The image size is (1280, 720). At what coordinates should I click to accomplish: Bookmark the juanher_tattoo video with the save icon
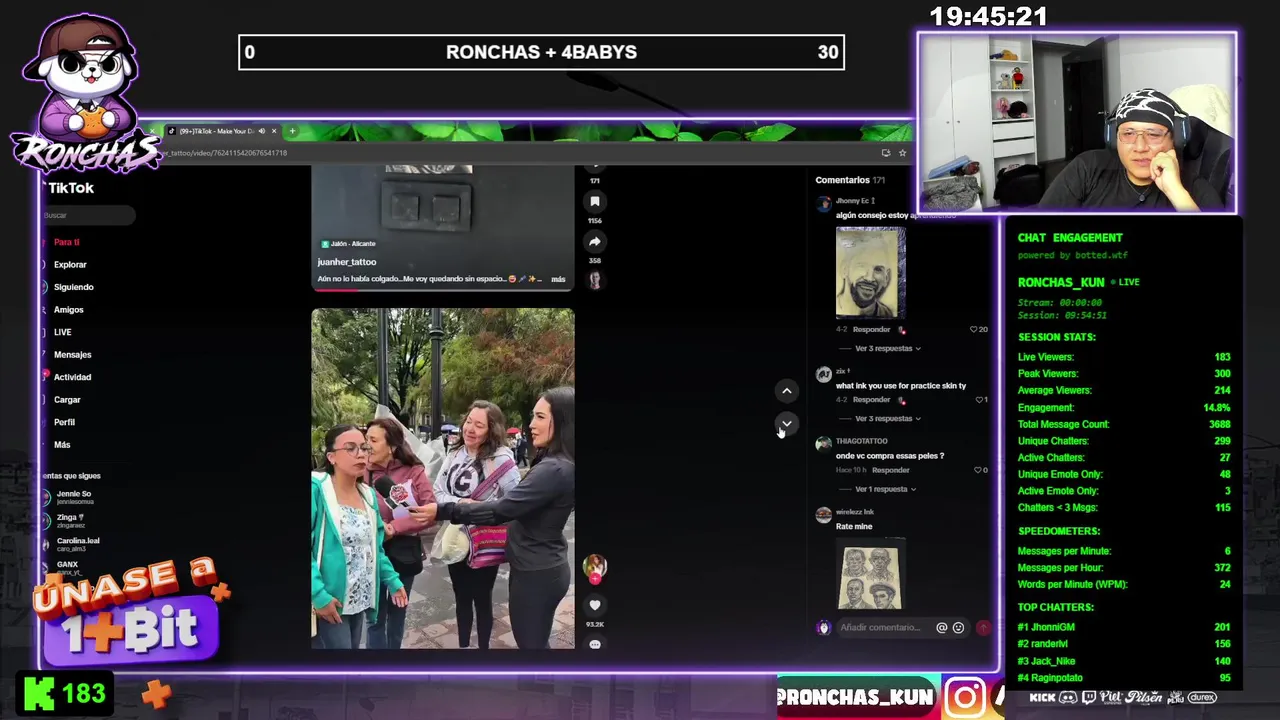pos(595,202)
